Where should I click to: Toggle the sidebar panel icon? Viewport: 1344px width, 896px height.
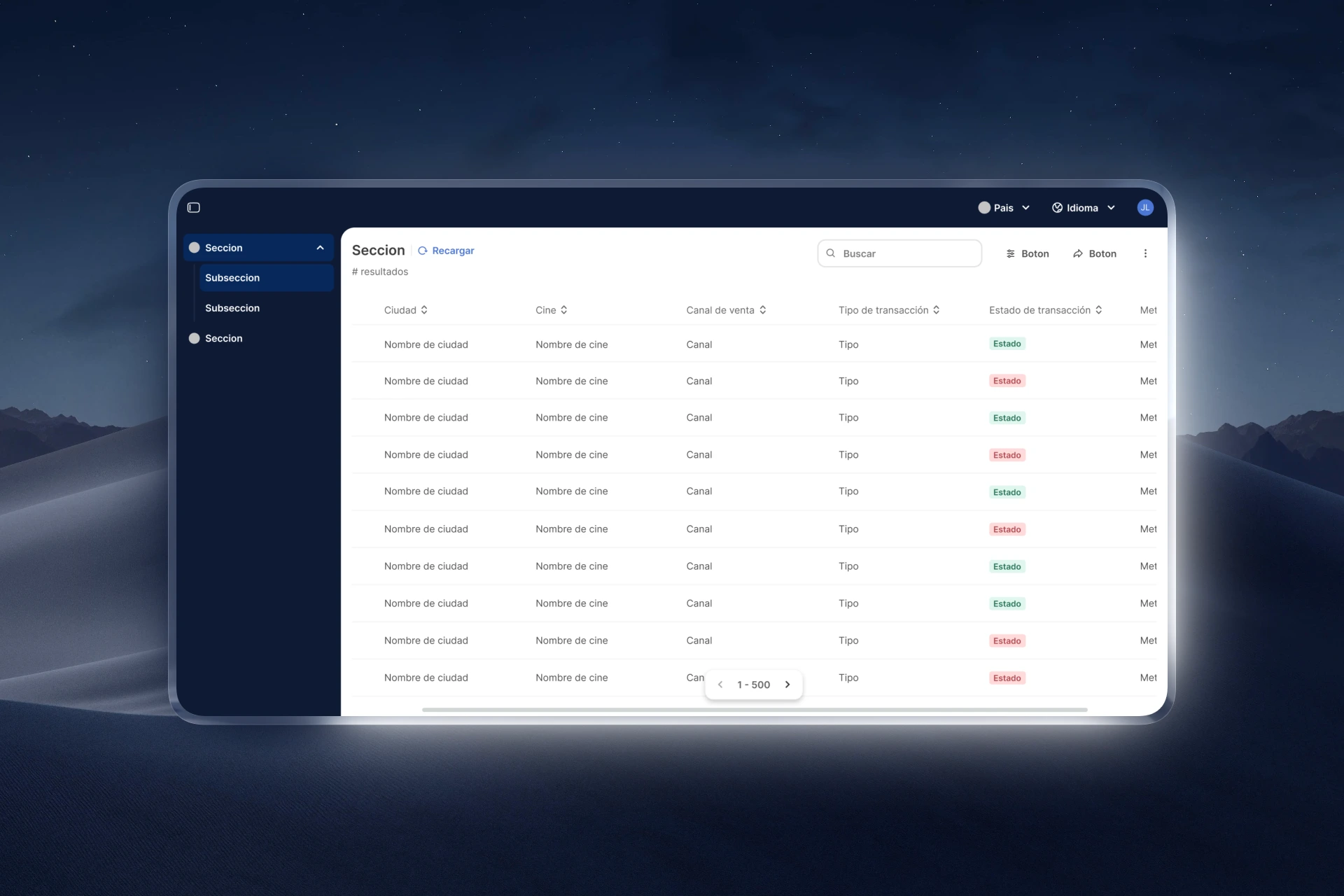coord(194,207)
